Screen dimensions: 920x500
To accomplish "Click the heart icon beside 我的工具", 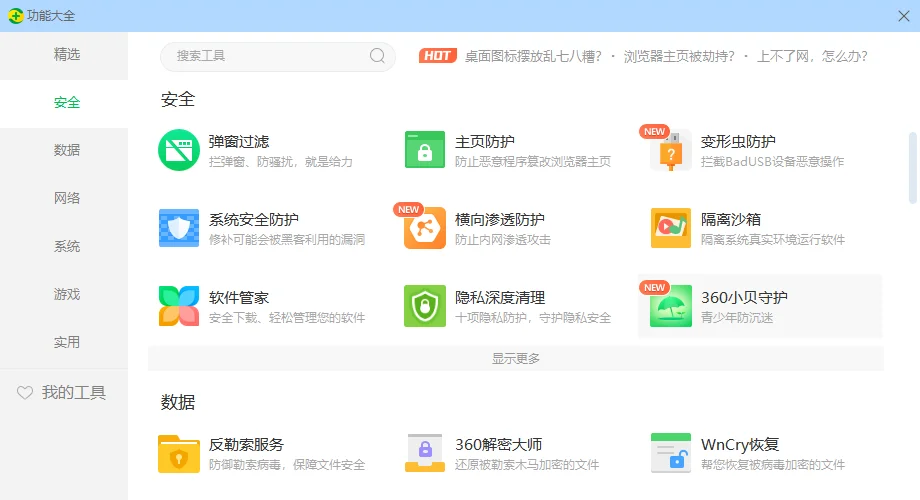I will click(x=25, y=393).
